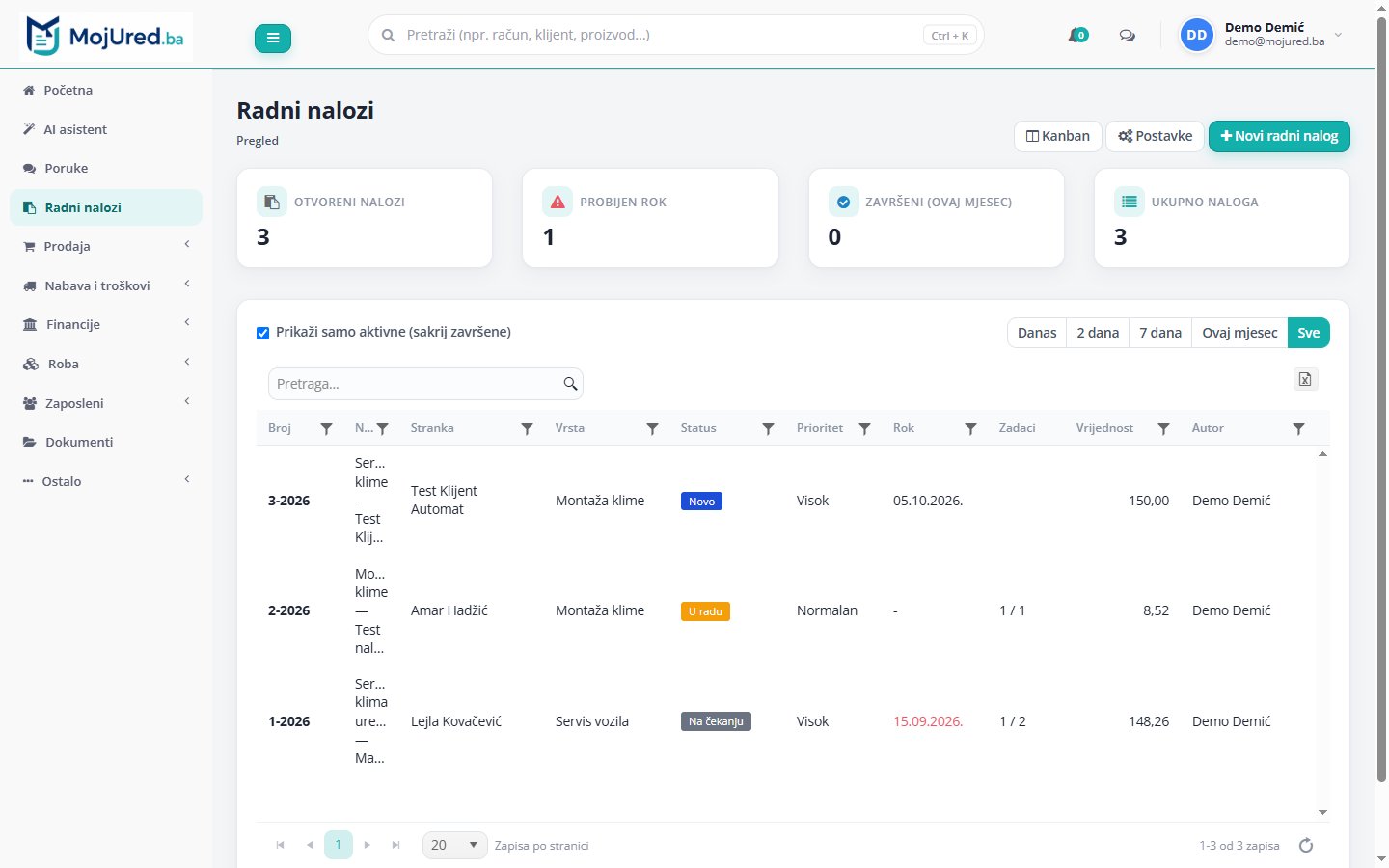1389x868 pixels.
Task: Select the Danas date range filter
Action: coord(1037,333)
